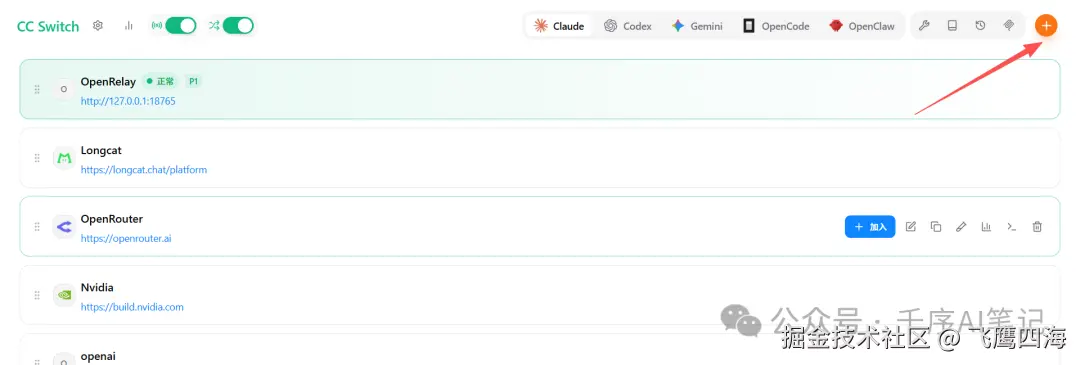
Task: Click the Nvidia provider name
Action: [97, 288]
